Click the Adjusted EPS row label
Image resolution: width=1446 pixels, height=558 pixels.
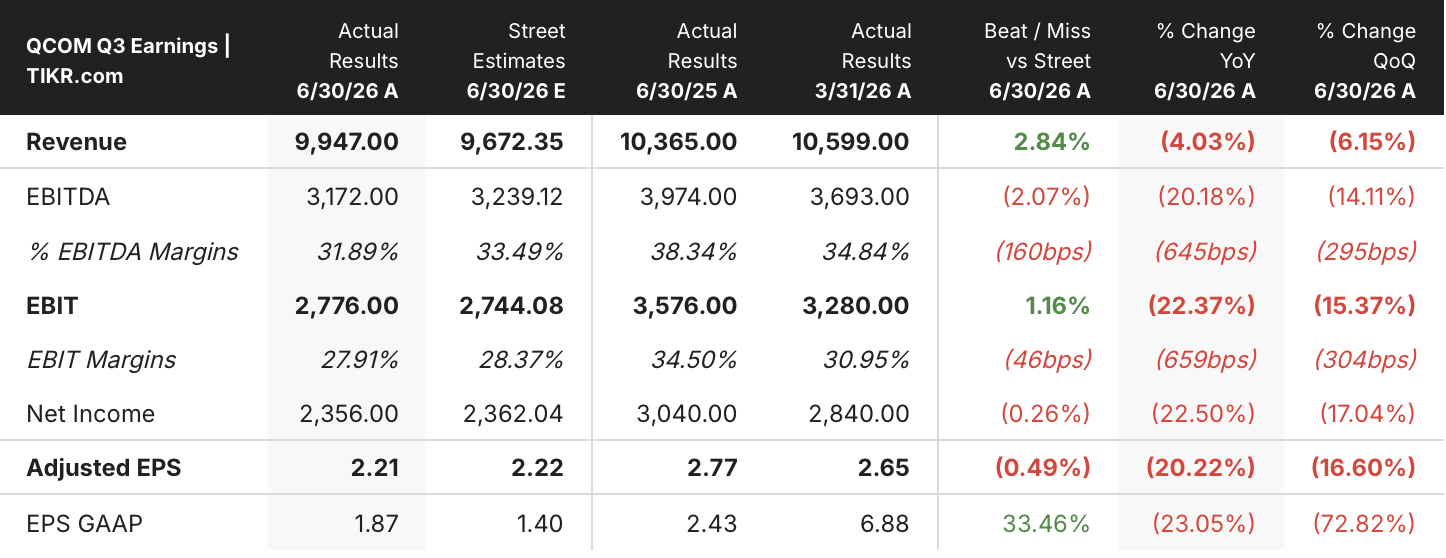click(104, 468)
